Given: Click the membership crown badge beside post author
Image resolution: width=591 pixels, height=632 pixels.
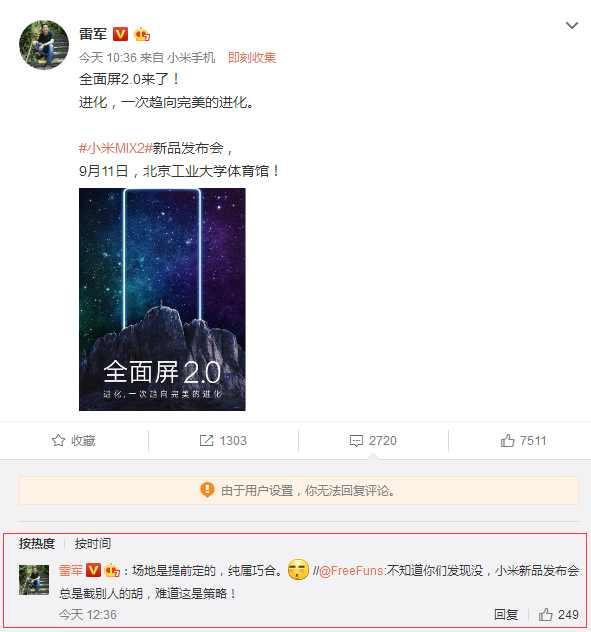Looking at the screenshot, I should 142,35.
